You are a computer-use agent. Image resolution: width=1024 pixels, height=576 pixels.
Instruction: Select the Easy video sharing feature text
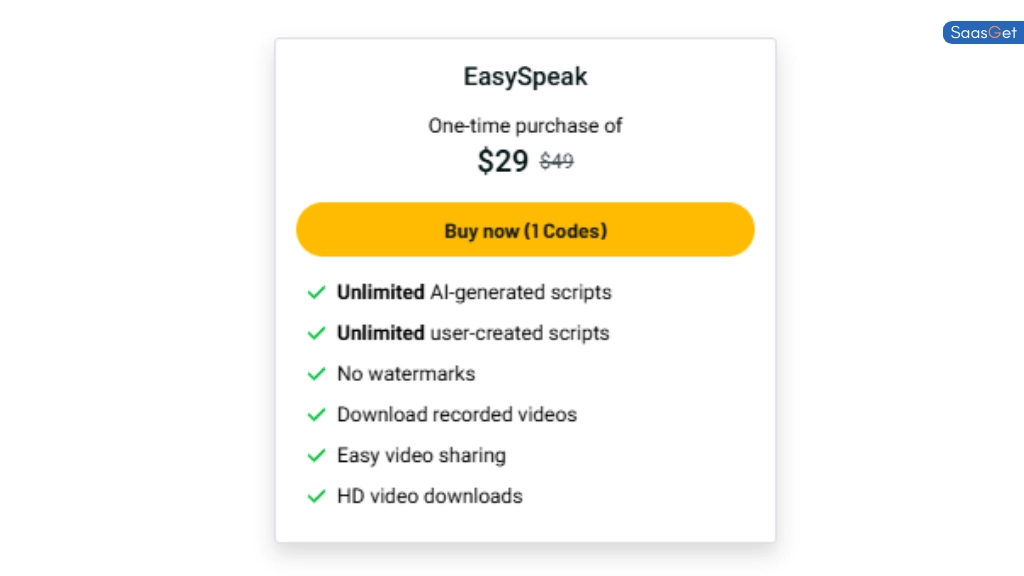421,455
